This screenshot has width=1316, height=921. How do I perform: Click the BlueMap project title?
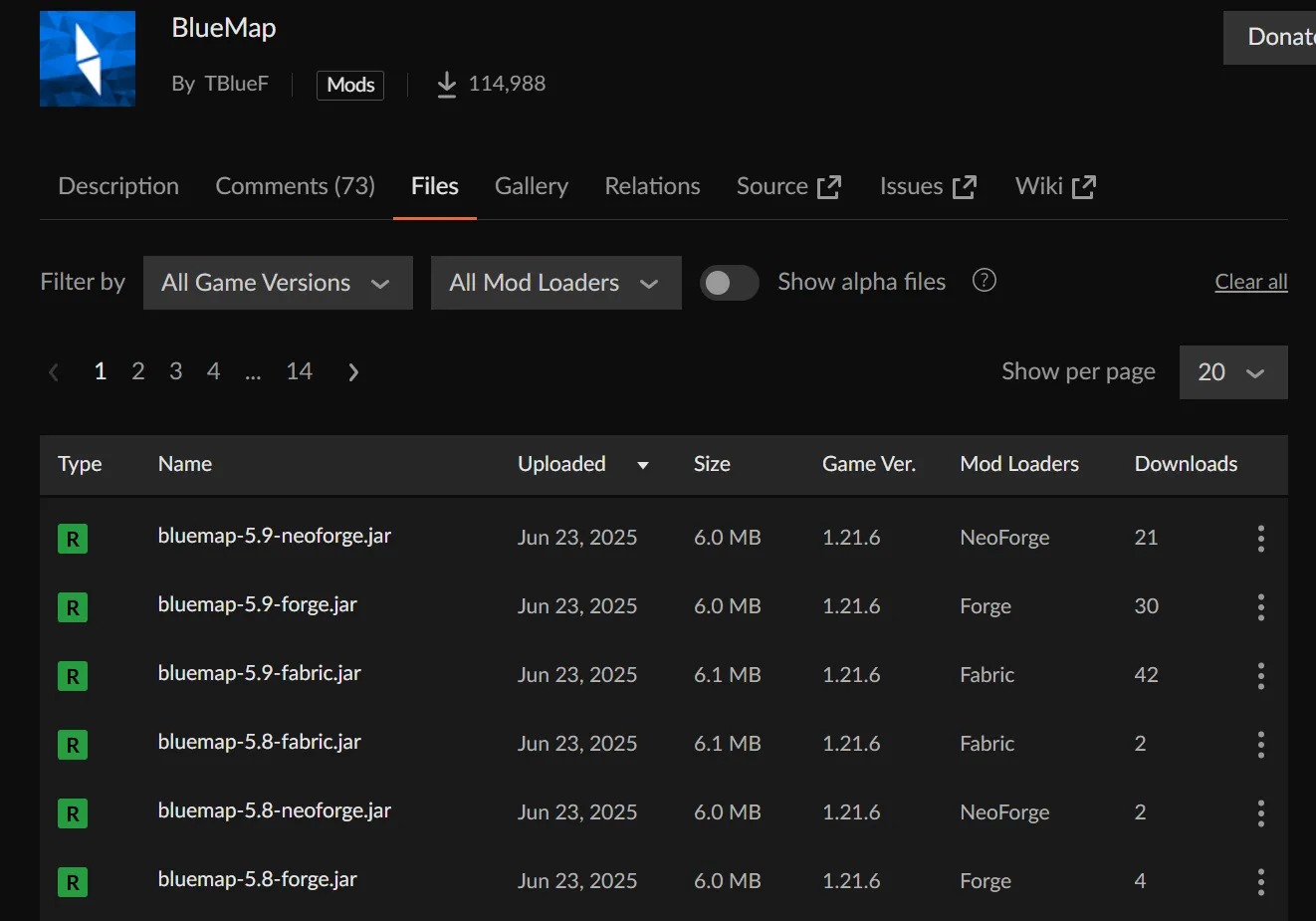(x=224, y=28)
